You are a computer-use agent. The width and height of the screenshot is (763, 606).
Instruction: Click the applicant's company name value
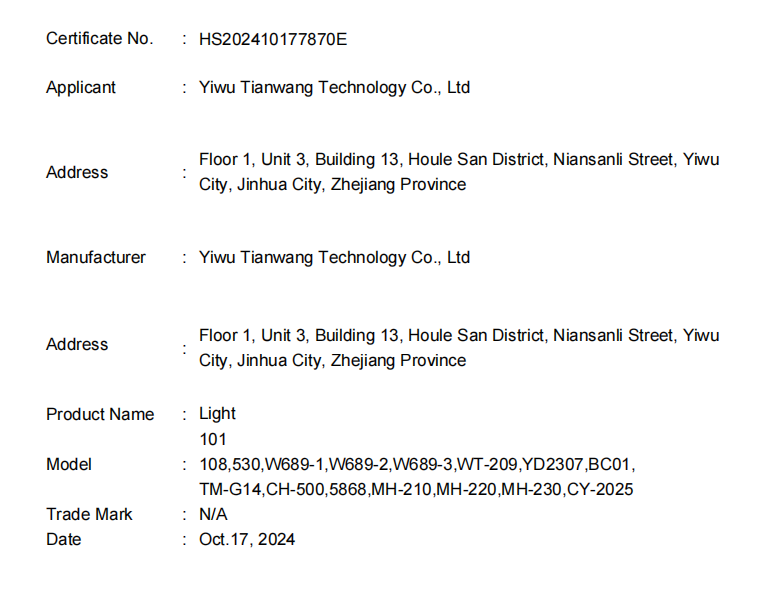(334, 88)
